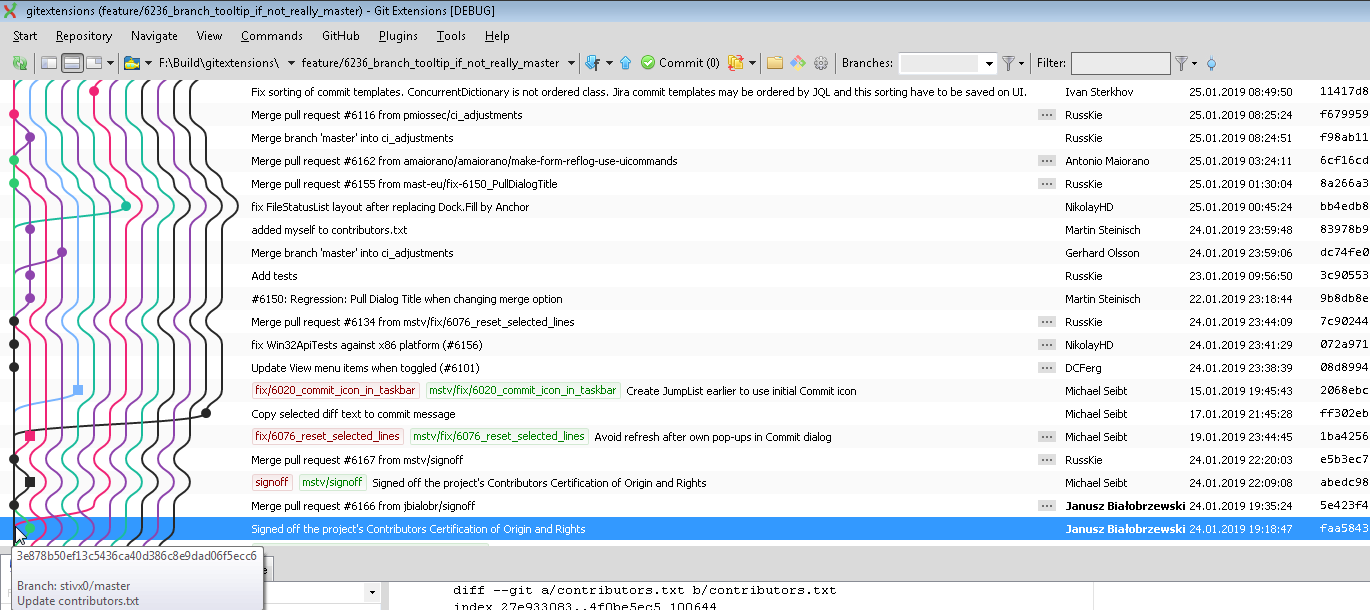
Task: Toggle the commit info position layout button
Action: pyautogui.click(x=95, y=63)
